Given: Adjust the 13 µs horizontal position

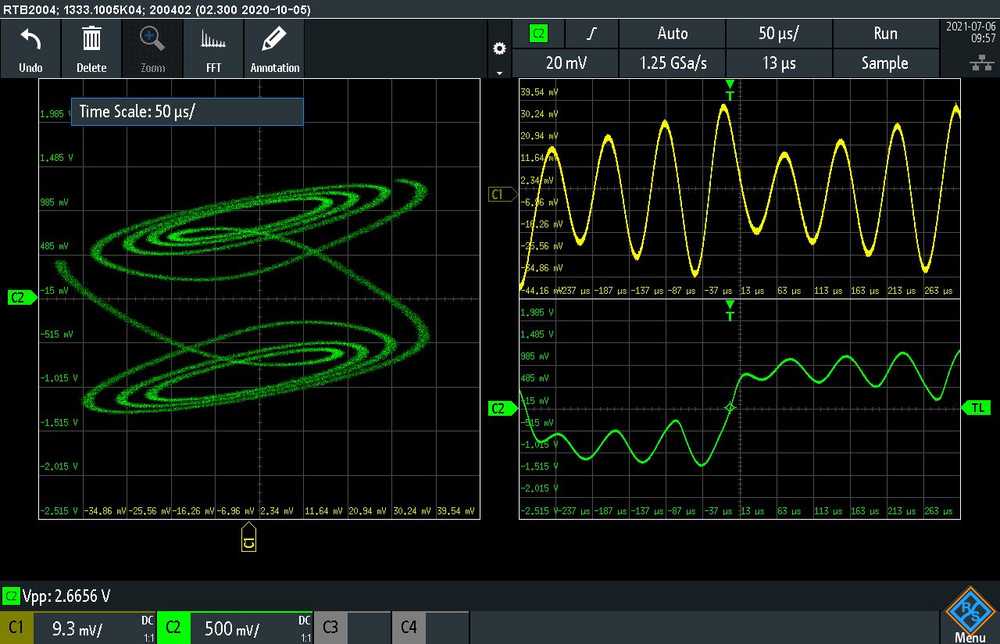Looking at the screenshot, I should 779,63.
